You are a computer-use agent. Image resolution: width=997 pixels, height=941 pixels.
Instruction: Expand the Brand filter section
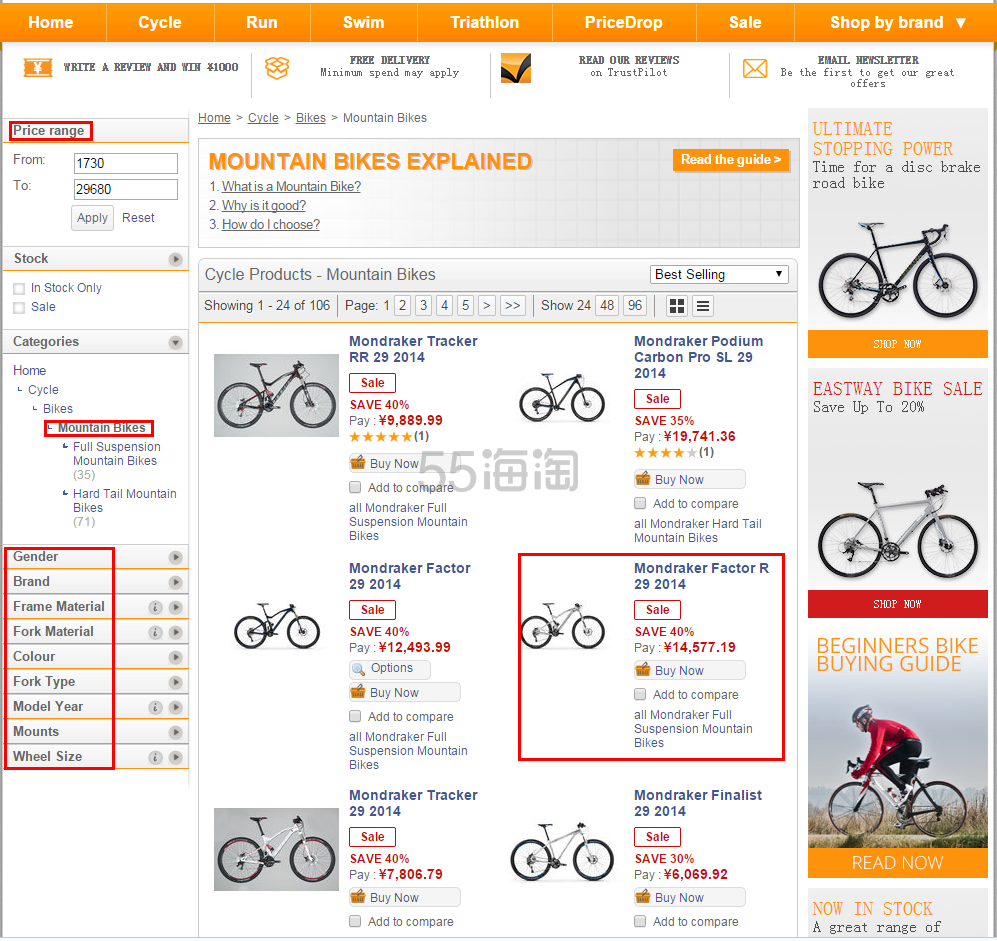[176, 582]
